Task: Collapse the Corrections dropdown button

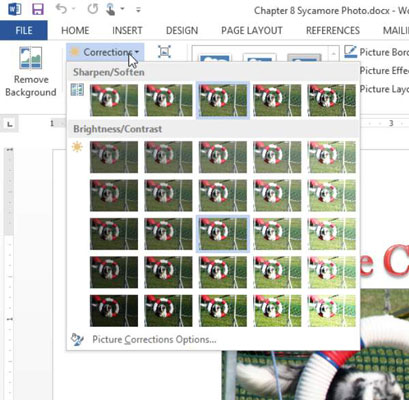Action: [105, 52]
